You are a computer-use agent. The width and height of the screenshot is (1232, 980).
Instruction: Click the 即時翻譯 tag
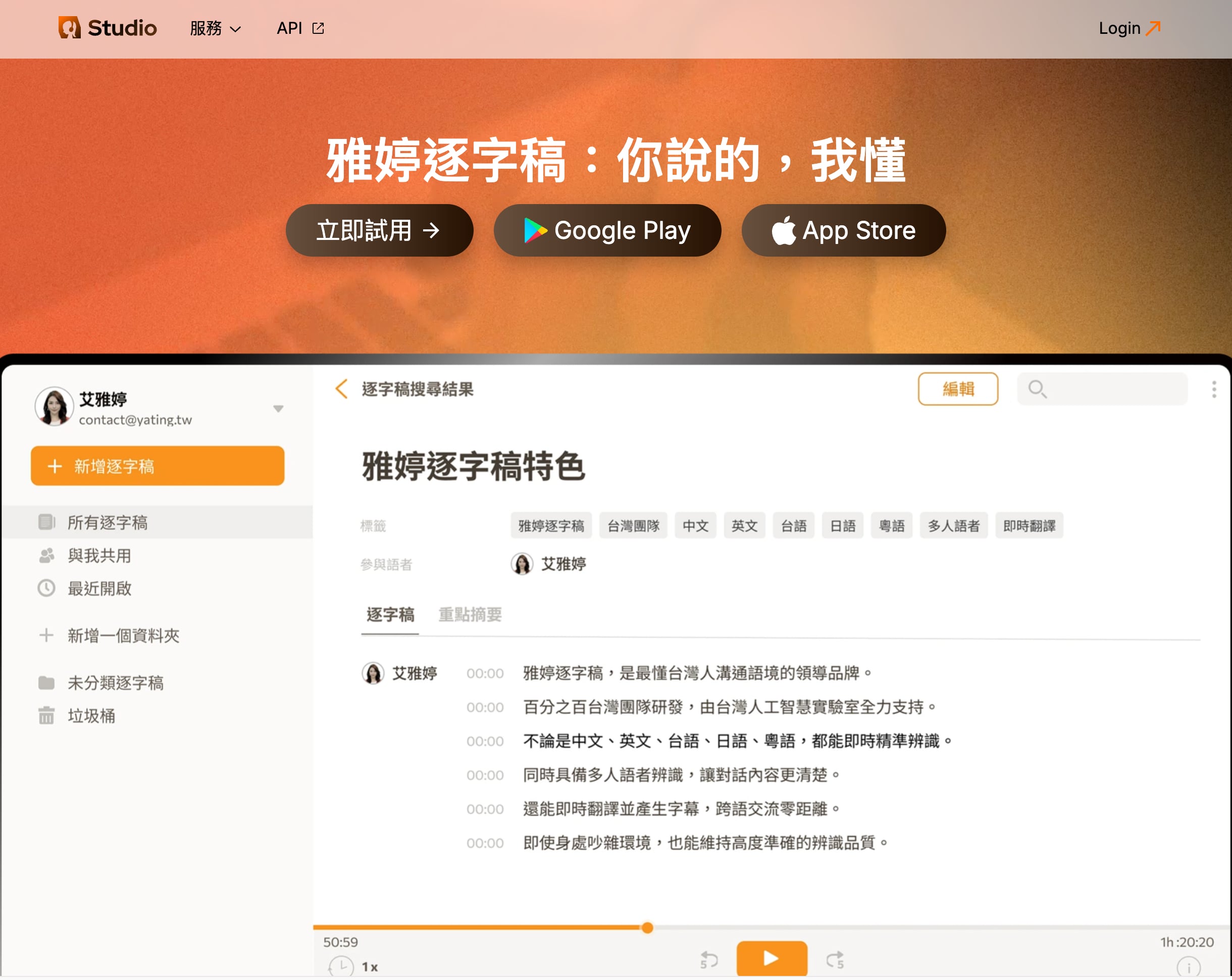click(x=1029, y=525)
